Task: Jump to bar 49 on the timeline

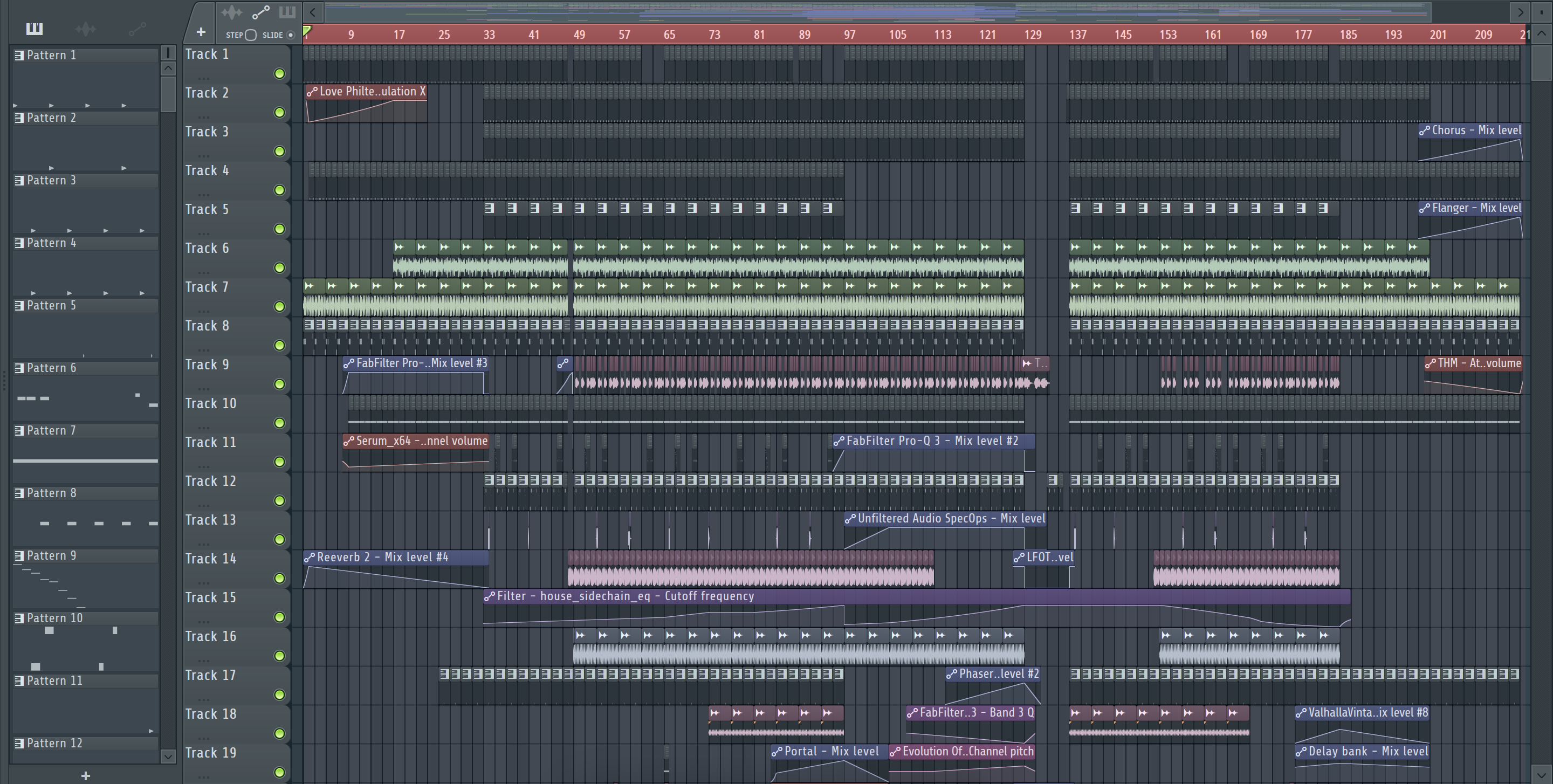Action: (x=579, y=35)
